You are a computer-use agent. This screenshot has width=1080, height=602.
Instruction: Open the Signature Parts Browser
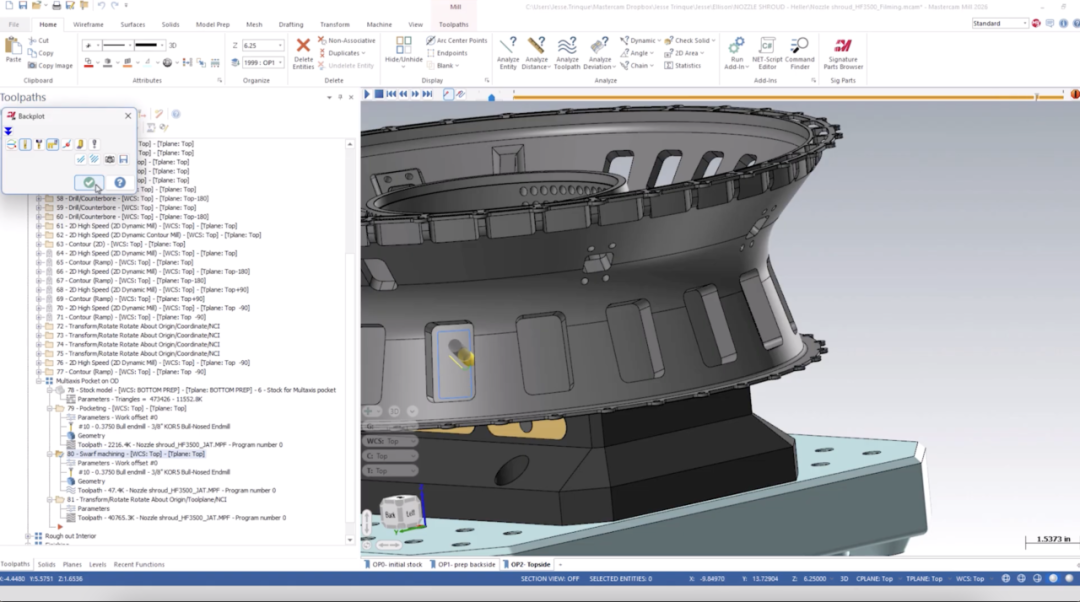(842, 53)
